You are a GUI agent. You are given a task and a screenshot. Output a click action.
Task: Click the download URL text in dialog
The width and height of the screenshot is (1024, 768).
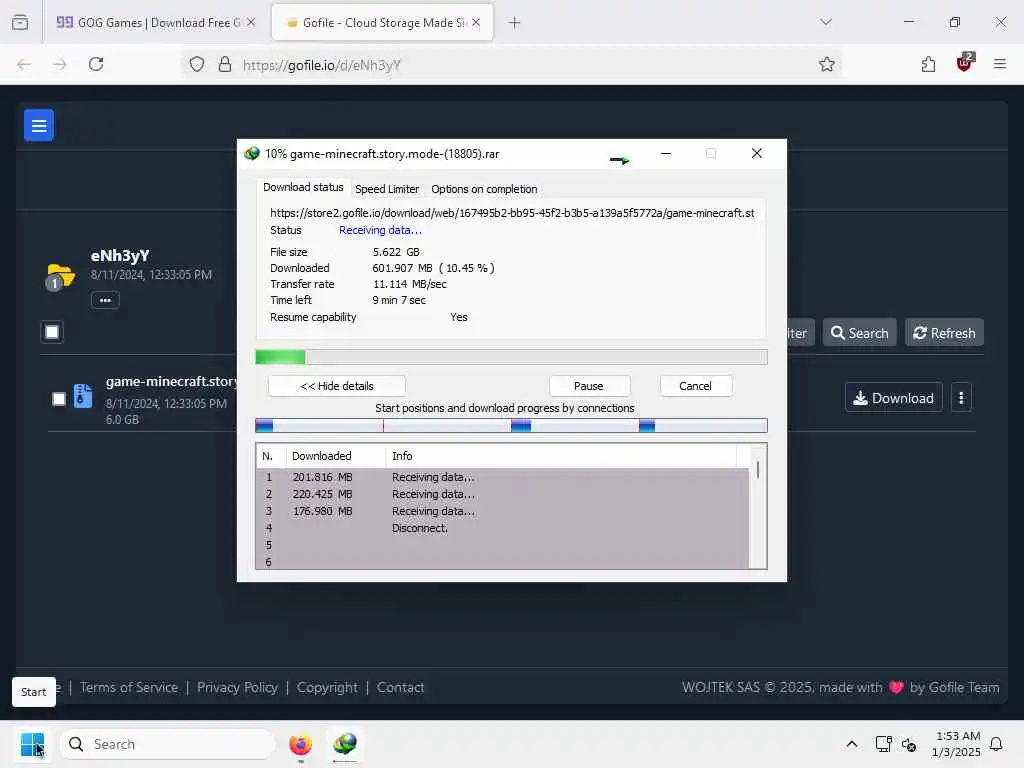pyautogui.click(x=512, y=213)
